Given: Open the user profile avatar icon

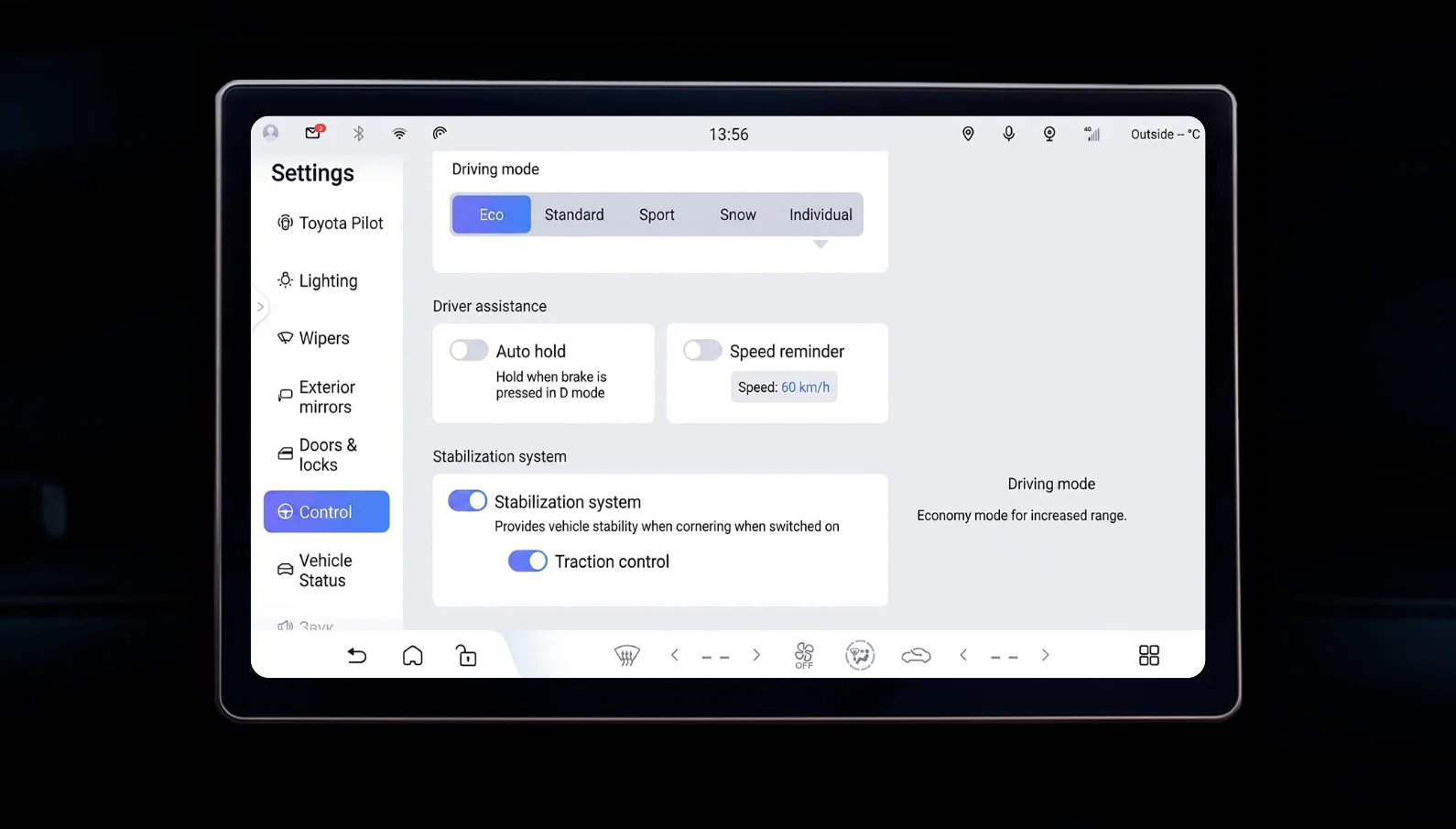Looking at the screenshot, I should (x=270, y=133).
